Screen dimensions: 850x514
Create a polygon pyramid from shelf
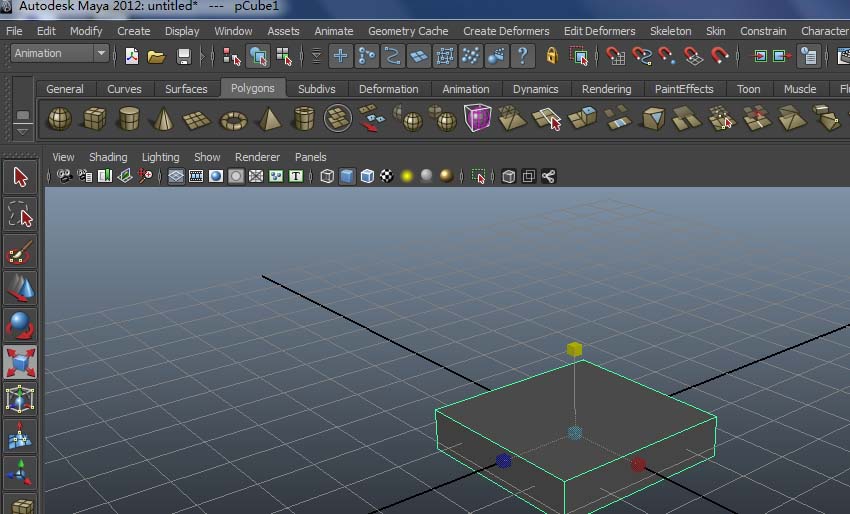(269, 119)
